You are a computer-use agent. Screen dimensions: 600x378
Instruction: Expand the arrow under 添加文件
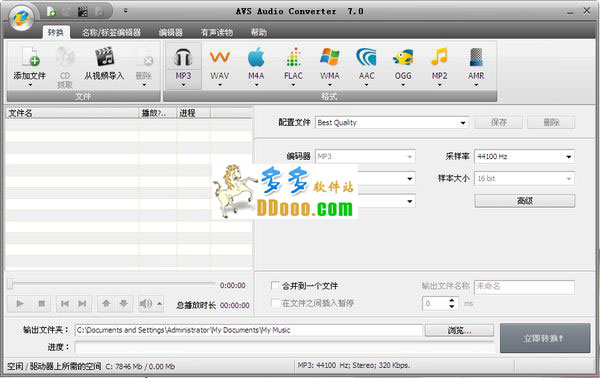pos(30,85)
